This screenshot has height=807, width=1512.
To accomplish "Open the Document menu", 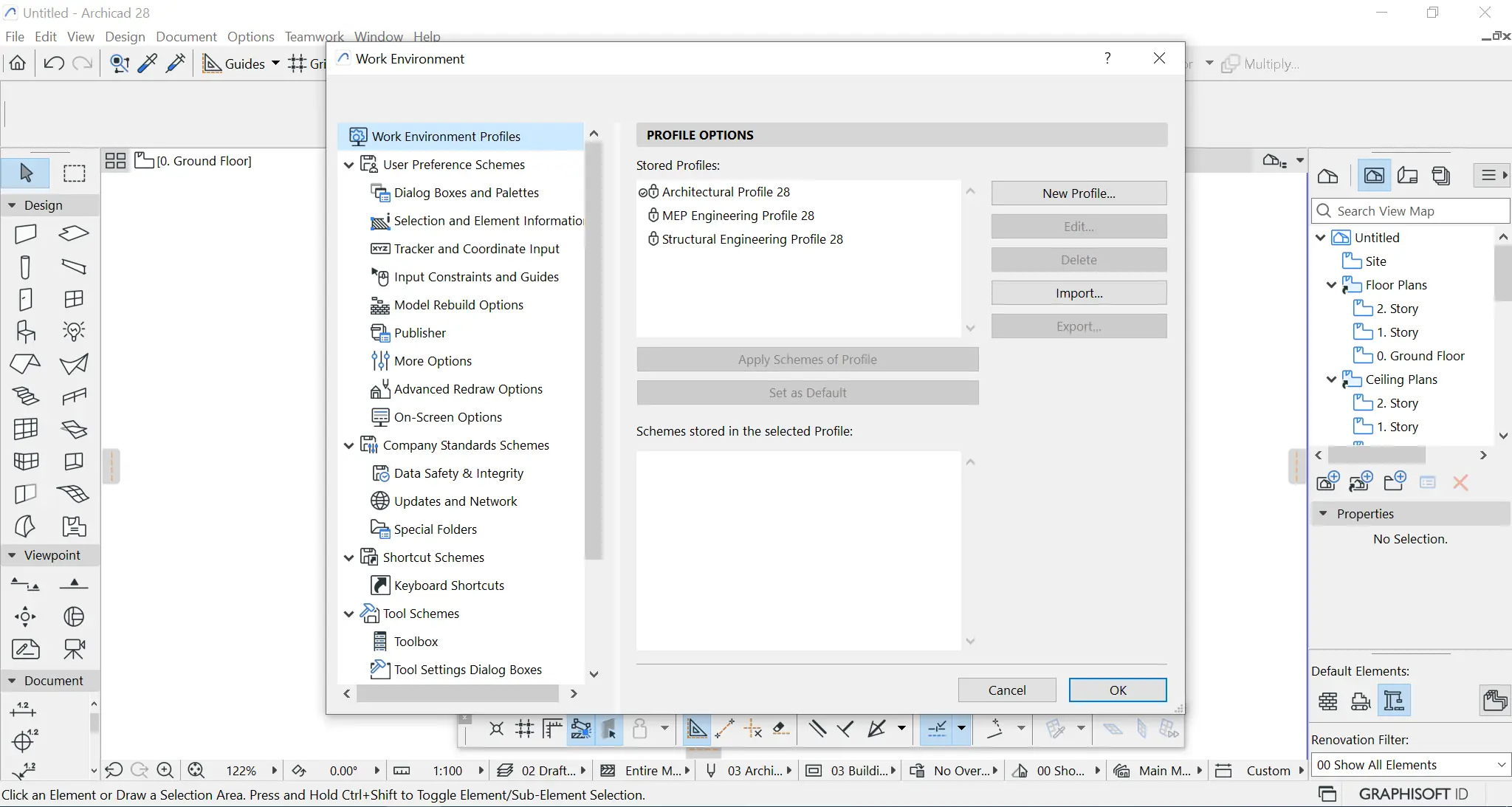I will [x=186, y=36].
